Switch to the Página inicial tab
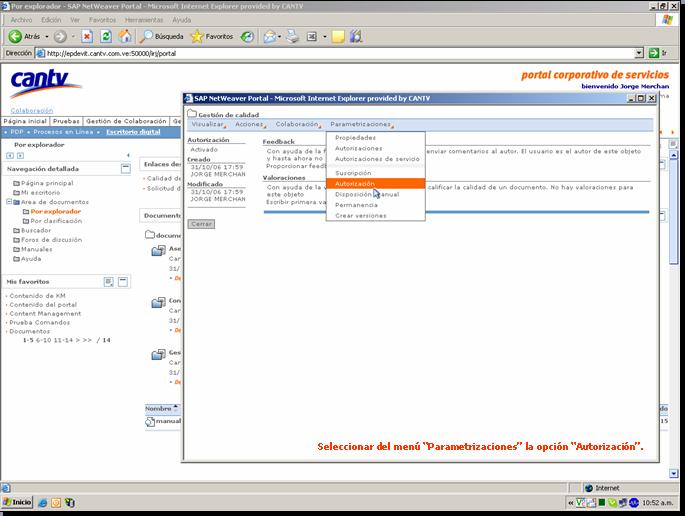Image resolution: width=685 pixels, height=516 pixels. coord(25,121)
